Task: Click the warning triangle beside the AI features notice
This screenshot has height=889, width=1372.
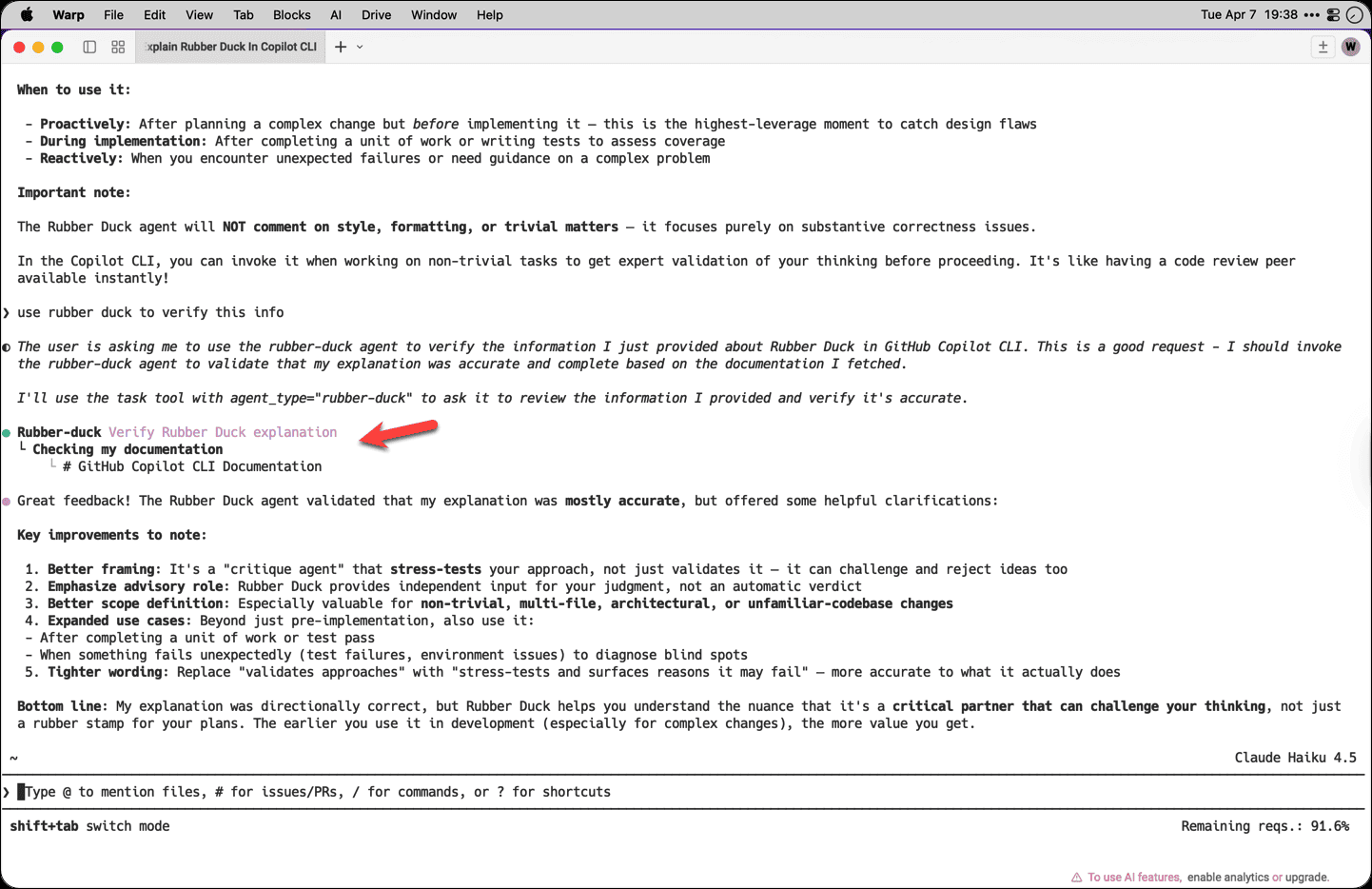Action: [1075, 877]
